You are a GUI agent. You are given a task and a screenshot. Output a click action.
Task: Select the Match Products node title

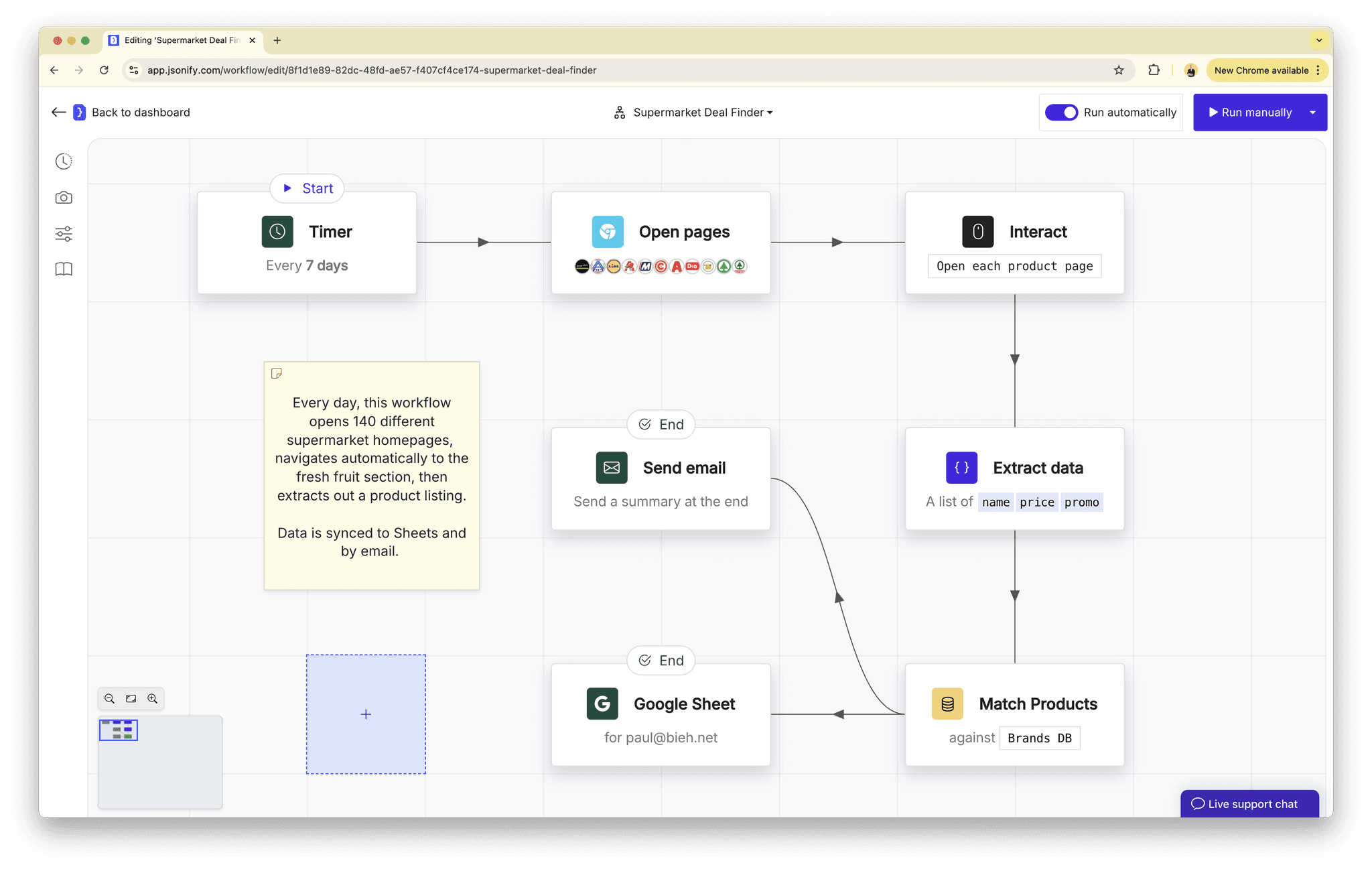coord(1038,704)
